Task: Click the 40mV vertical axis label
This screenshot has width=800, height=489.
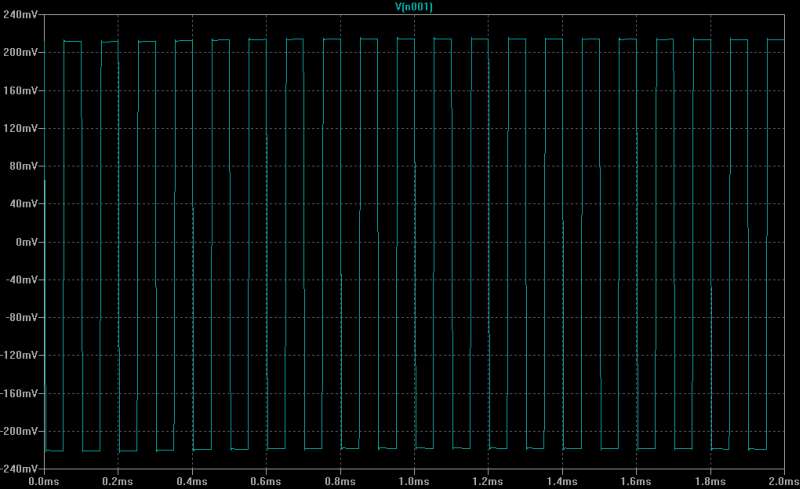Action: [23, 204]
